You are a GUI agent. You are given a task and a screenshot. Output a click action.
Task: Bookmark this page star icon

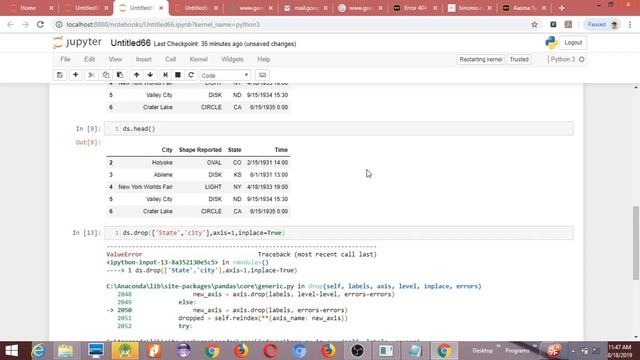[534, 24]
